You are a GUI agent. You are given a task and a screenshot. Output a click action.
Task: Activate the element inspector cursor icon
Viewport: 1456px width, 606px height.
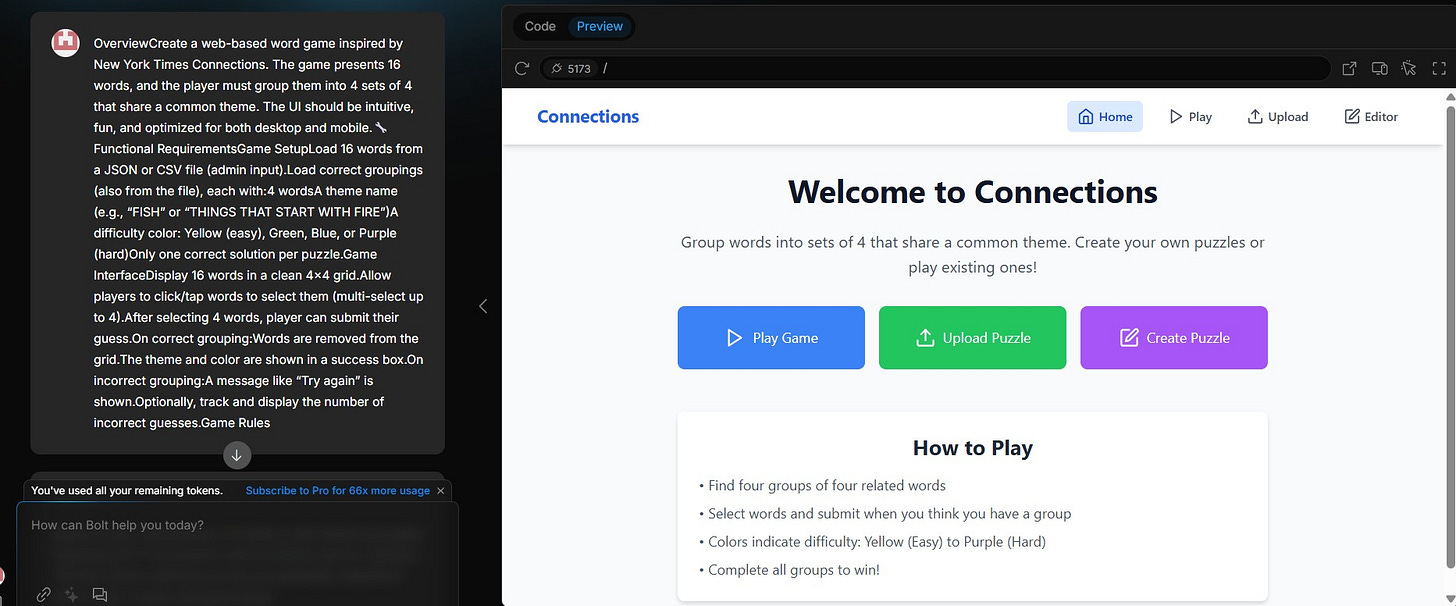point(1409,69)
